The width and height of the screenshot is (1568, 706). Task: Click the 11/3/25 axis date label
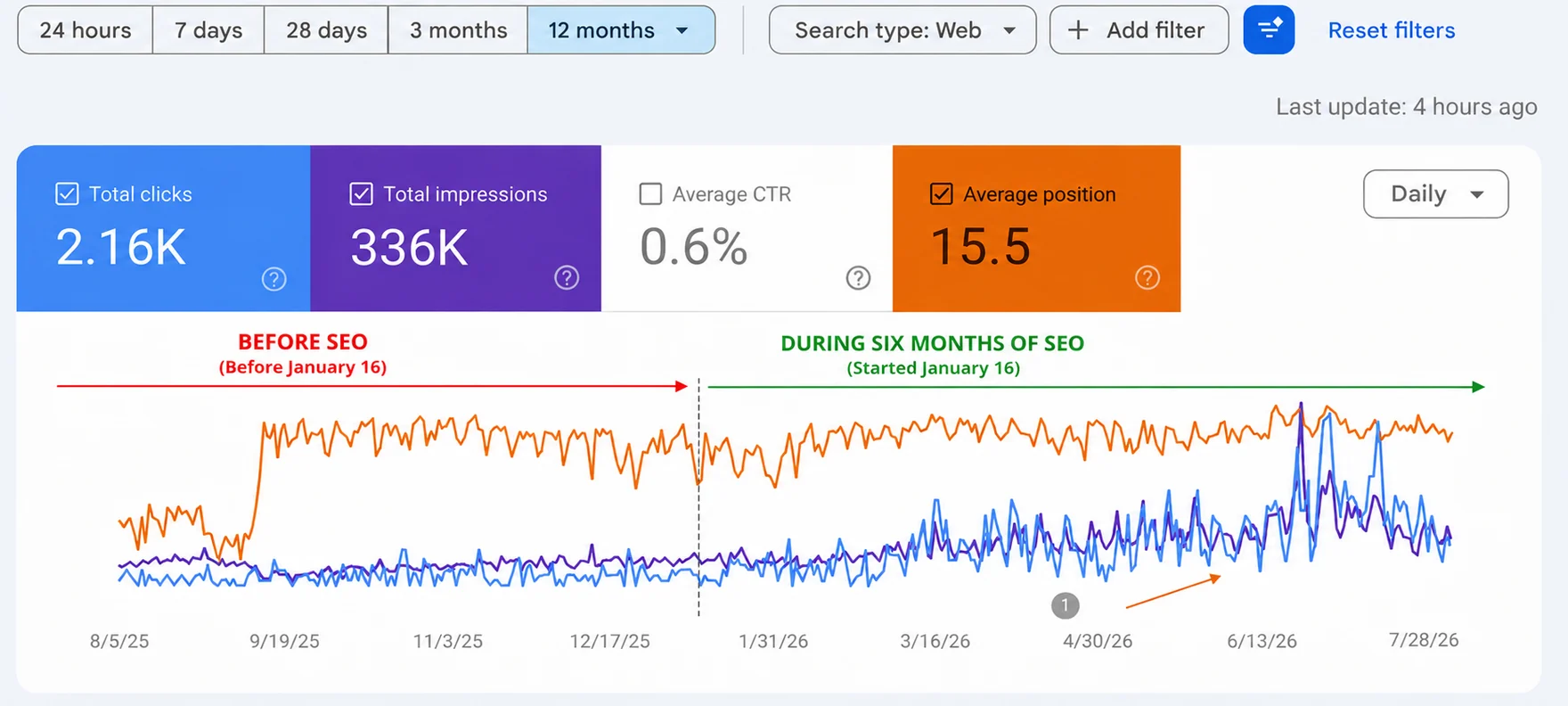[x=447, y=641]
